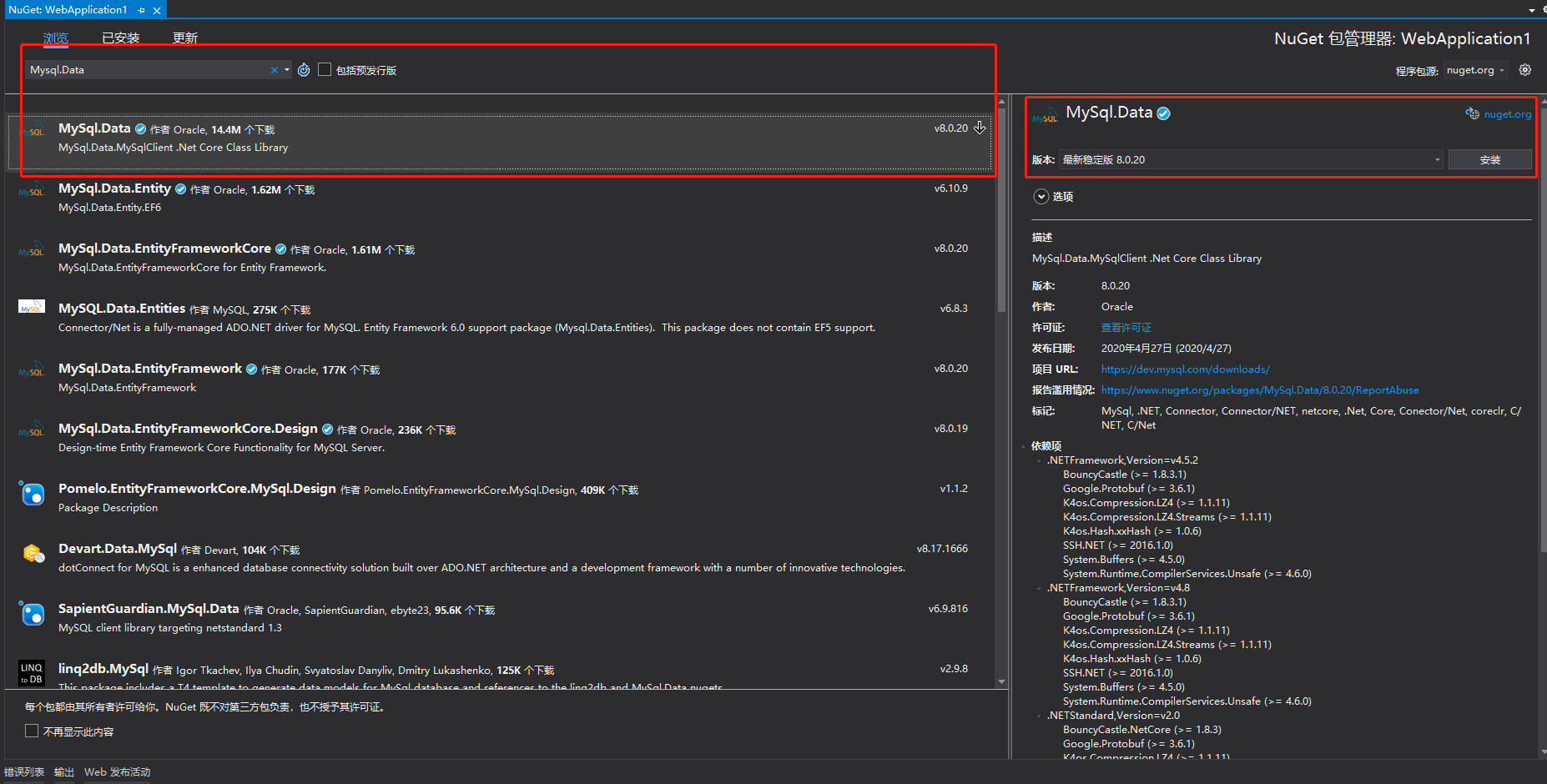This screenshot has height=784, width=1547.
Task: Select the Devart.Data.MySql package title
Action: coord(118,549)
